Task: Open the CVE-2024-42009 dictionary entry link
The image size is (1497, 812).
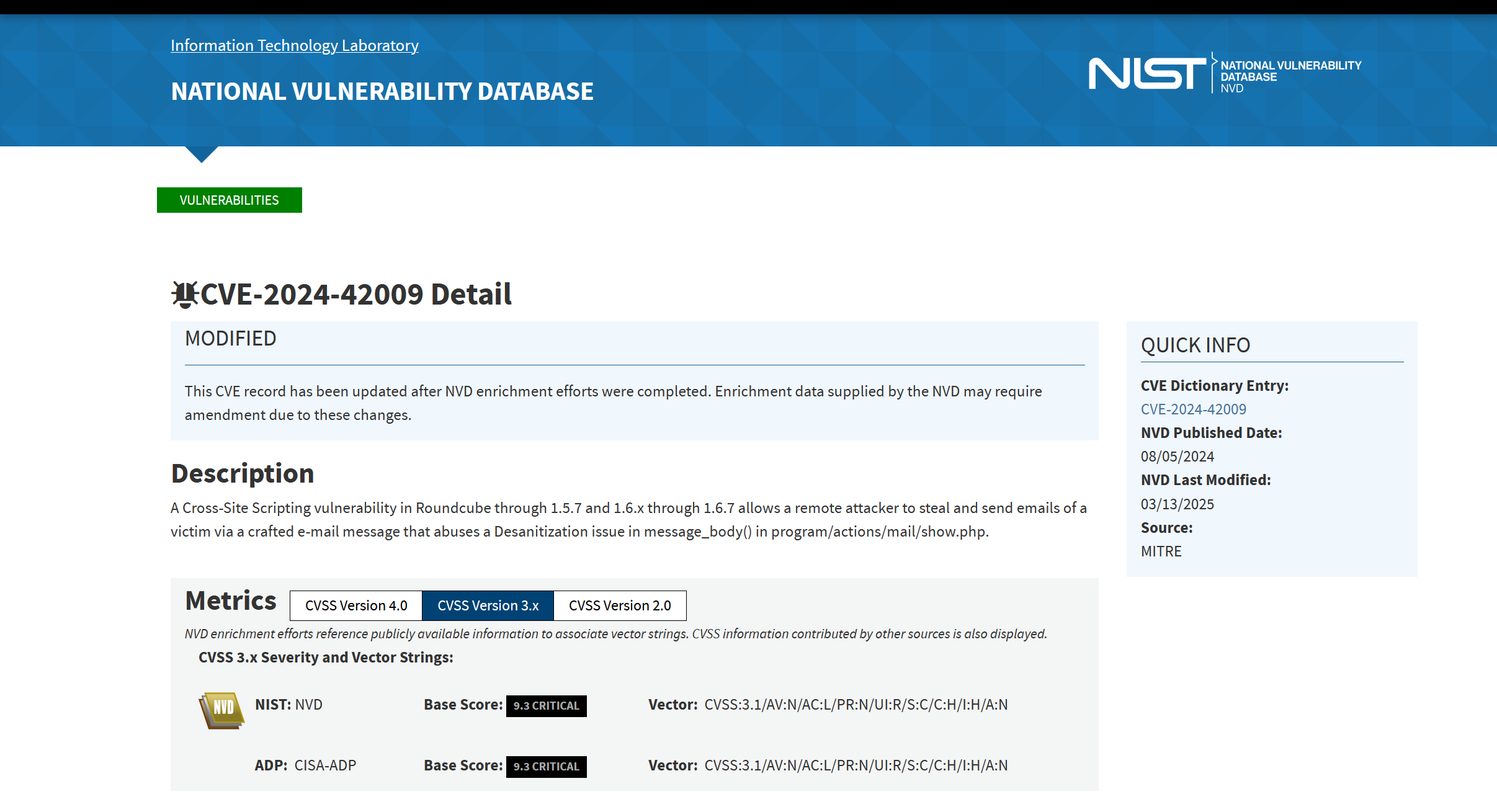Action: pyautogui.click(x=1193, y=409)
